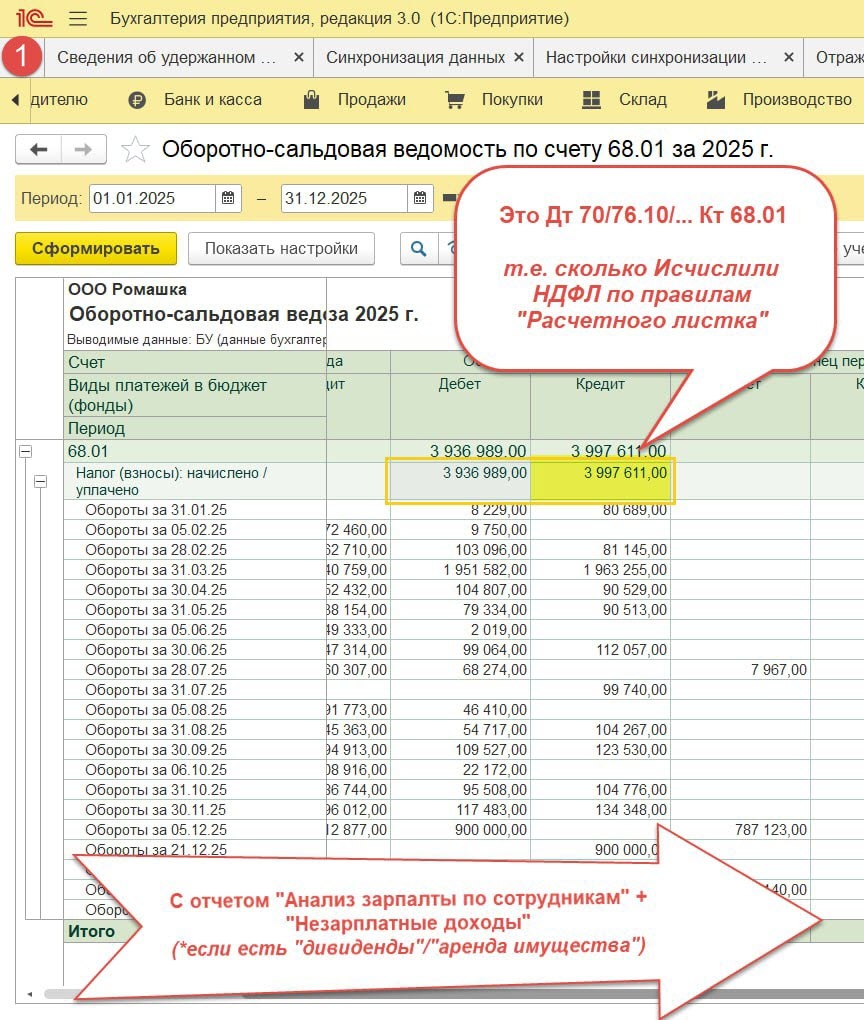Switch to the Синхронизация данных tab

coord(415,57)
